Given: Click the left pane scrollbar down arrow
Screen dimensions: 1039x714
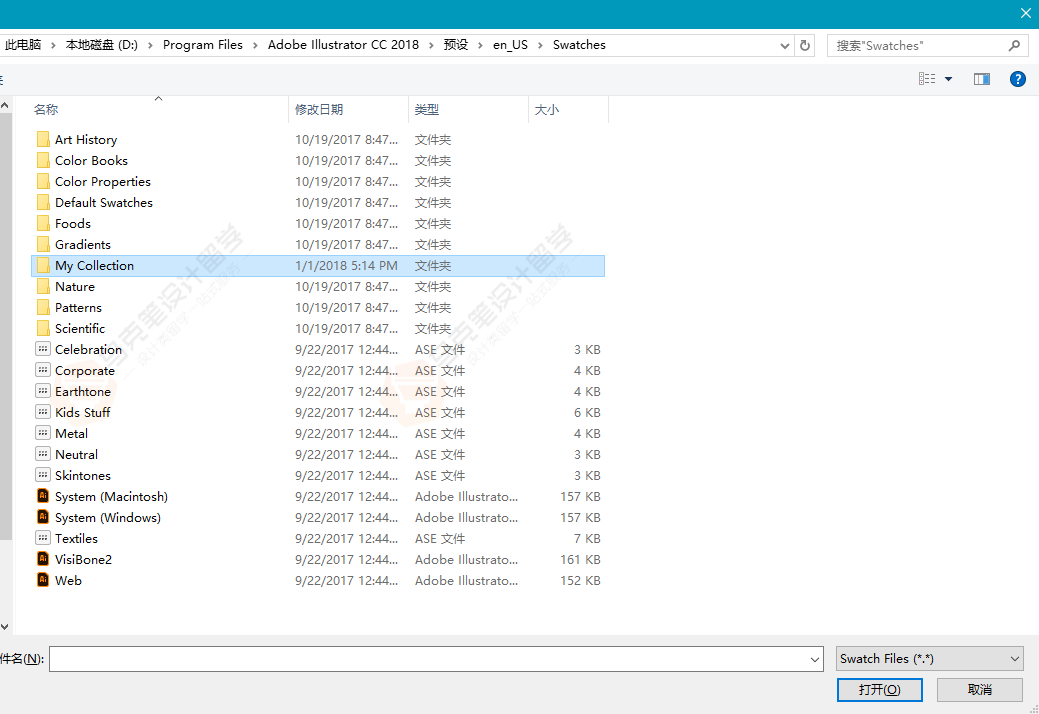Looking at the screenshot, I should point(5,627).
